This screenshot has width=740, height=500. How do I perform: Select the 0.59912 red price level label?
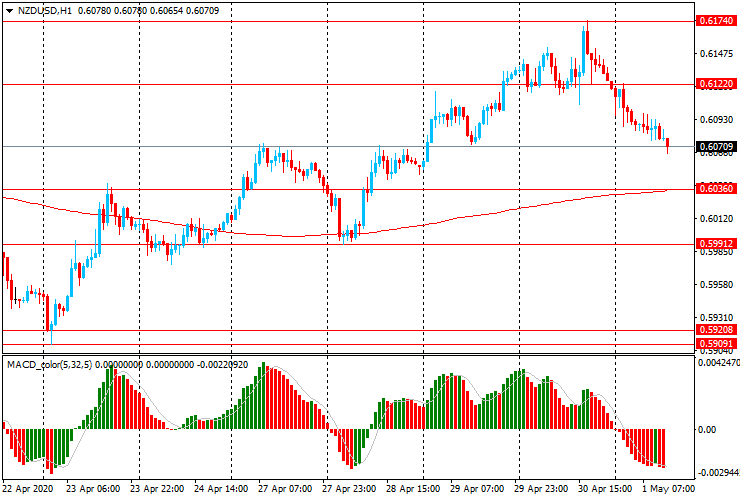pyautogui.click(x=716, y=243)
